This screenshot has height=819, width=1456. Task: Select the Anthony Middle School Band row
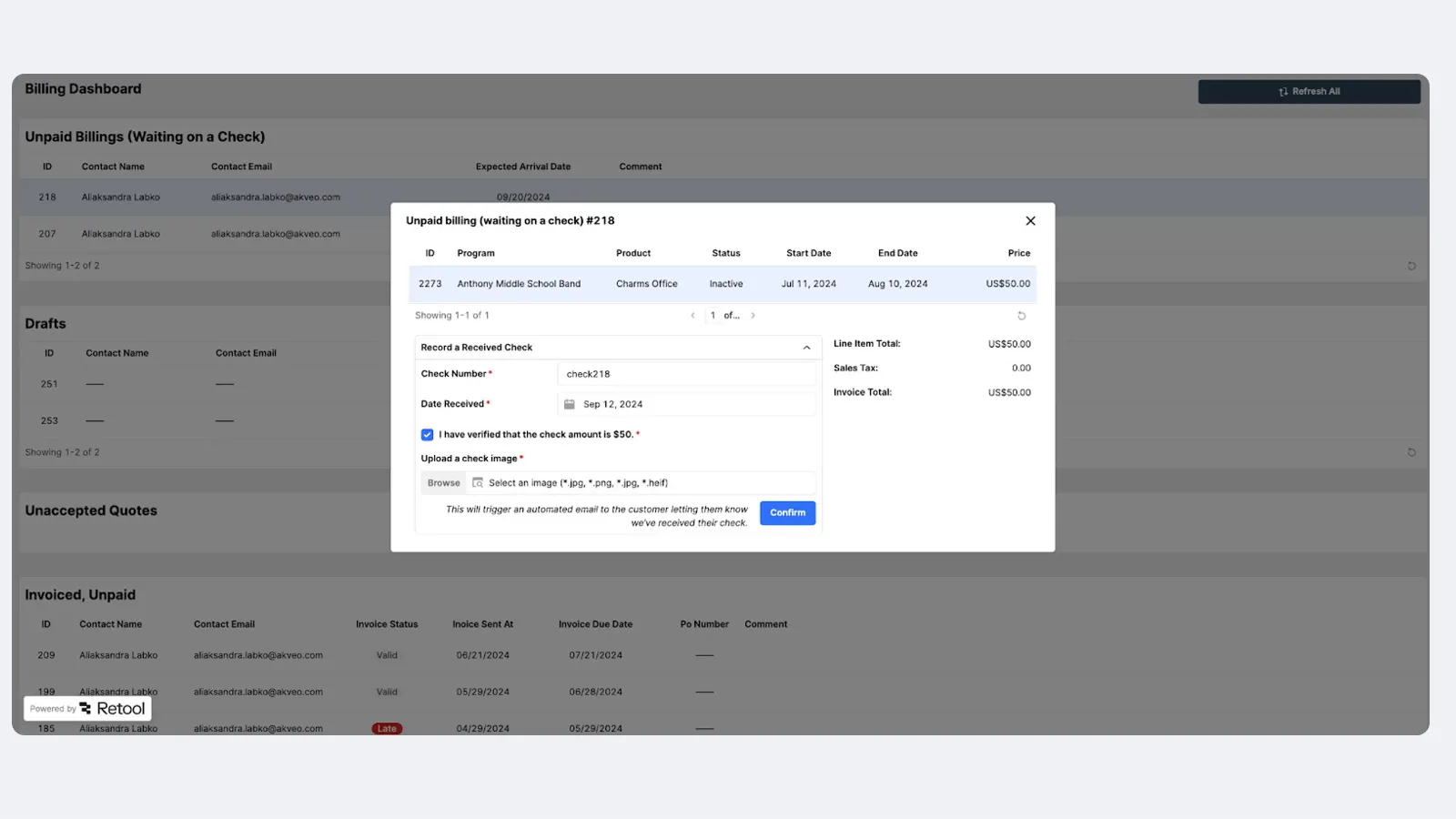pos(723,284)
